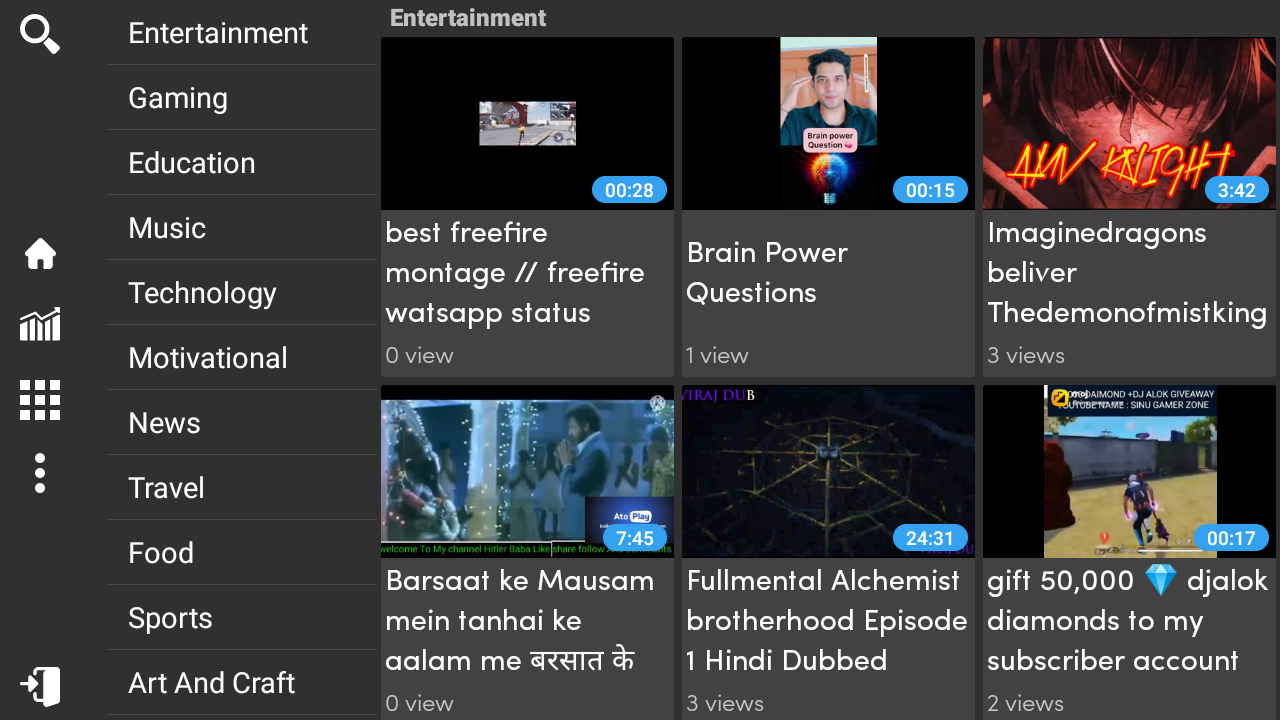Open the three-dot more options icon

pyautogui.click(x=40, y=473)
